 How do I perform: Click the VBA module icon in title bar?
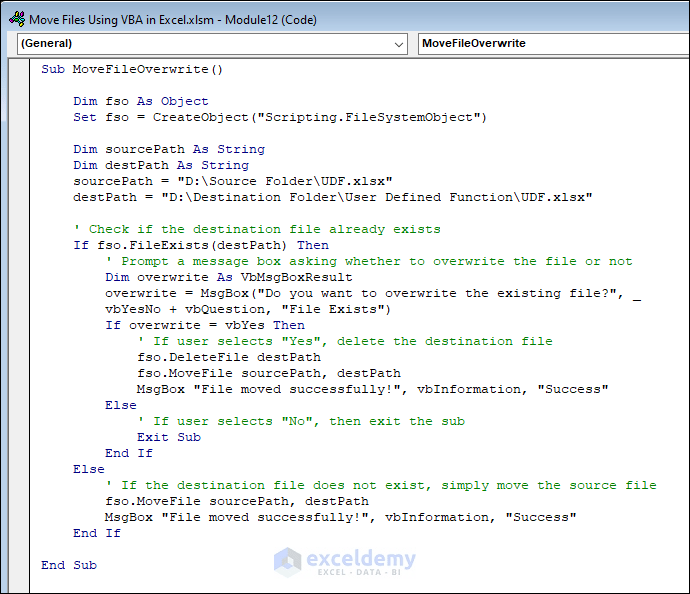point(17,19)
